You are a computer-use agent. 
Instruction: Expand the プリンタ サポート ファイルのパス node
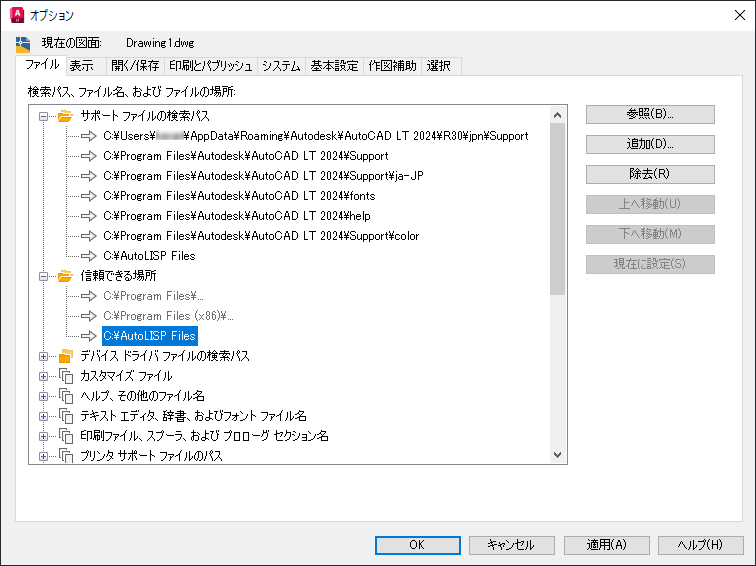(x=43, y=456)
